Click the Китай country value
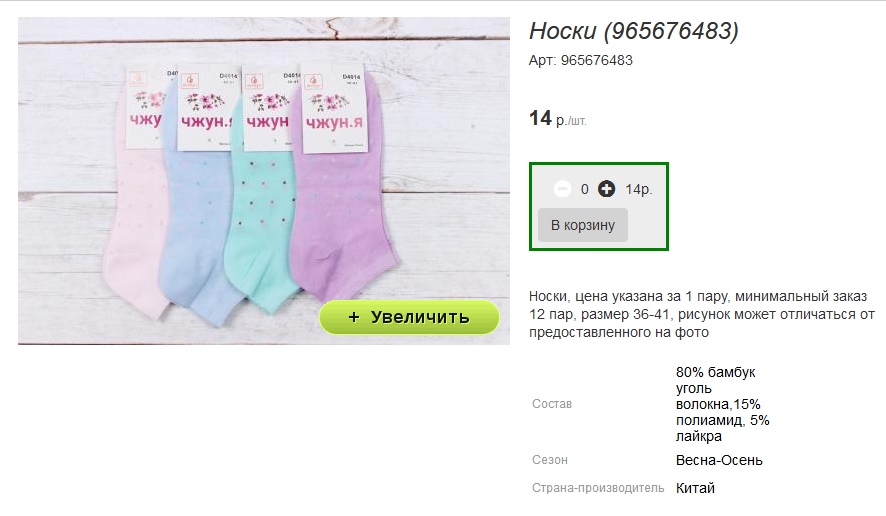The width and height of the screenshot is (886, 516). 695,488
